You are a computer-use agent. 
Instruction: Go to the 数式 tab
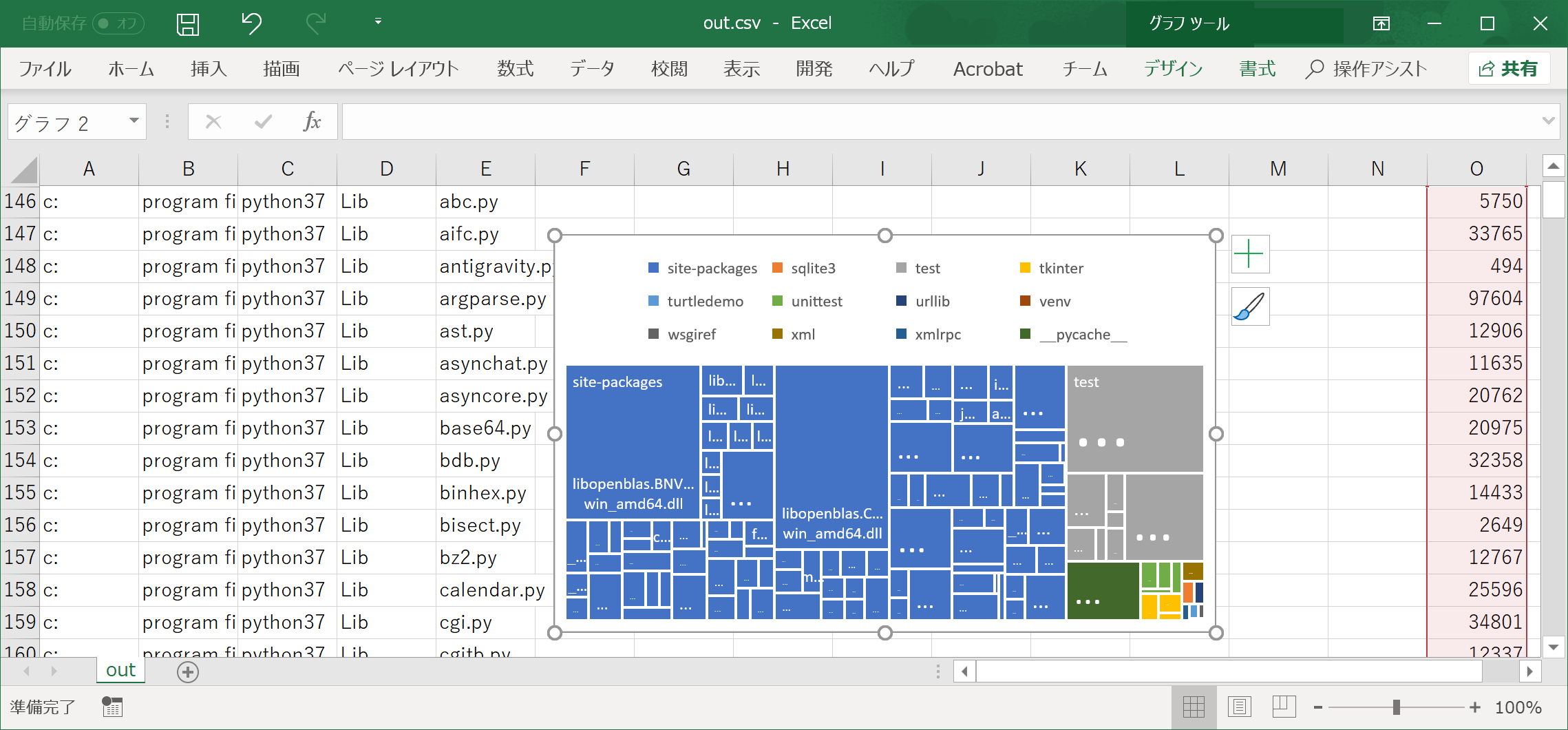[515, 69]
